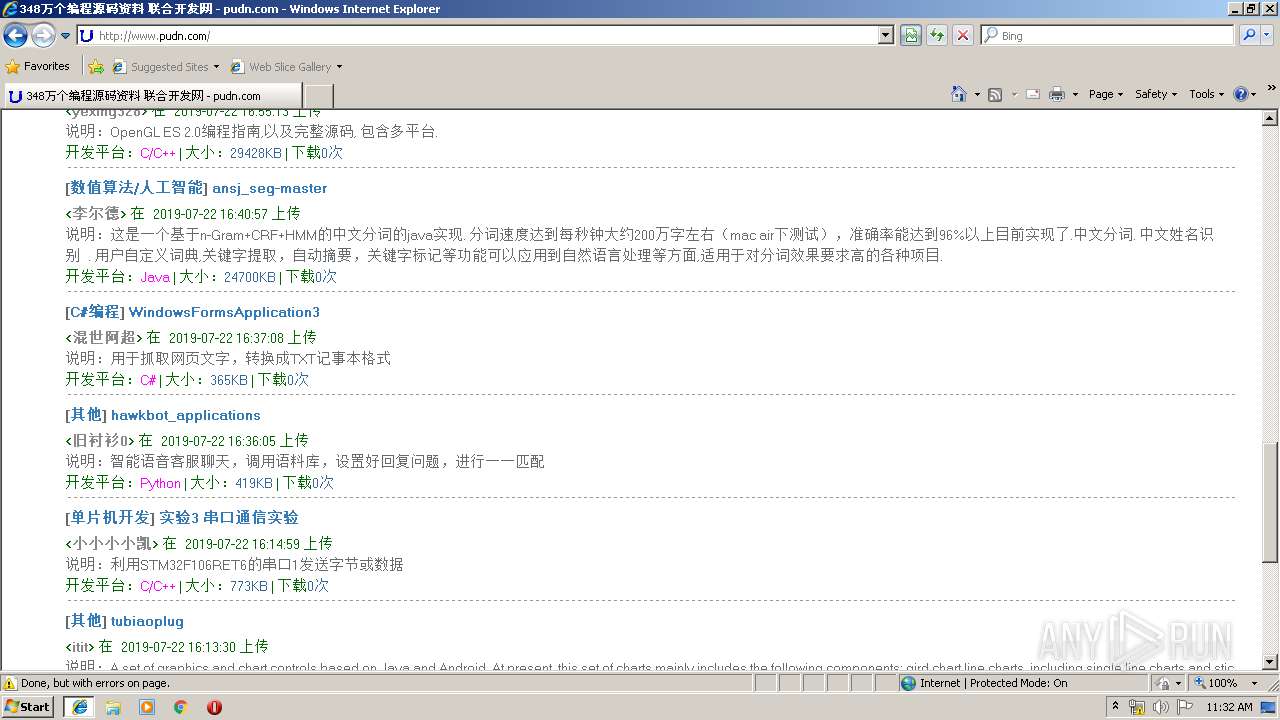The height and width of the screenshot is (720, 1280).
Task: Open the media player taskbar icon
Action: click(x=147, y=707)
